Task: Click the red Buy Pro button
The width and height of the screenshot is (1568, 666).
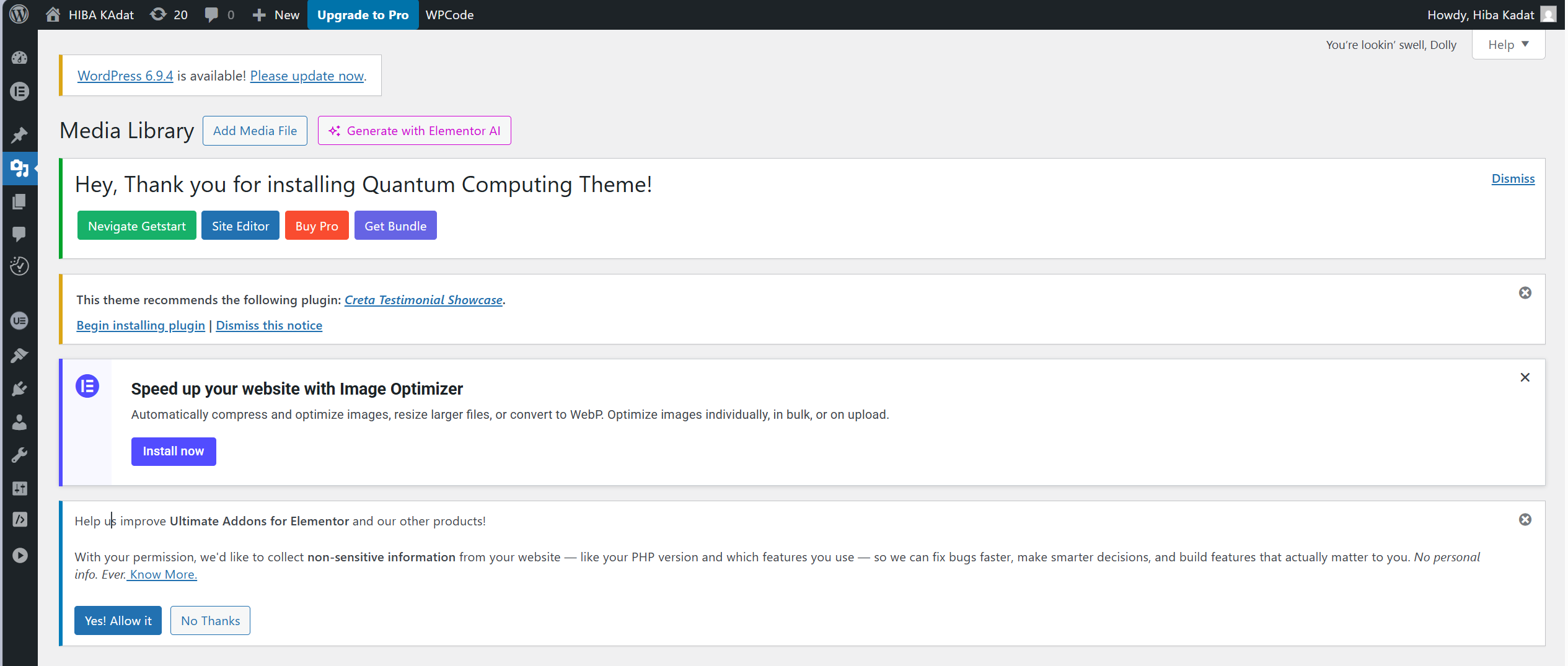Action: pos(317,226)
